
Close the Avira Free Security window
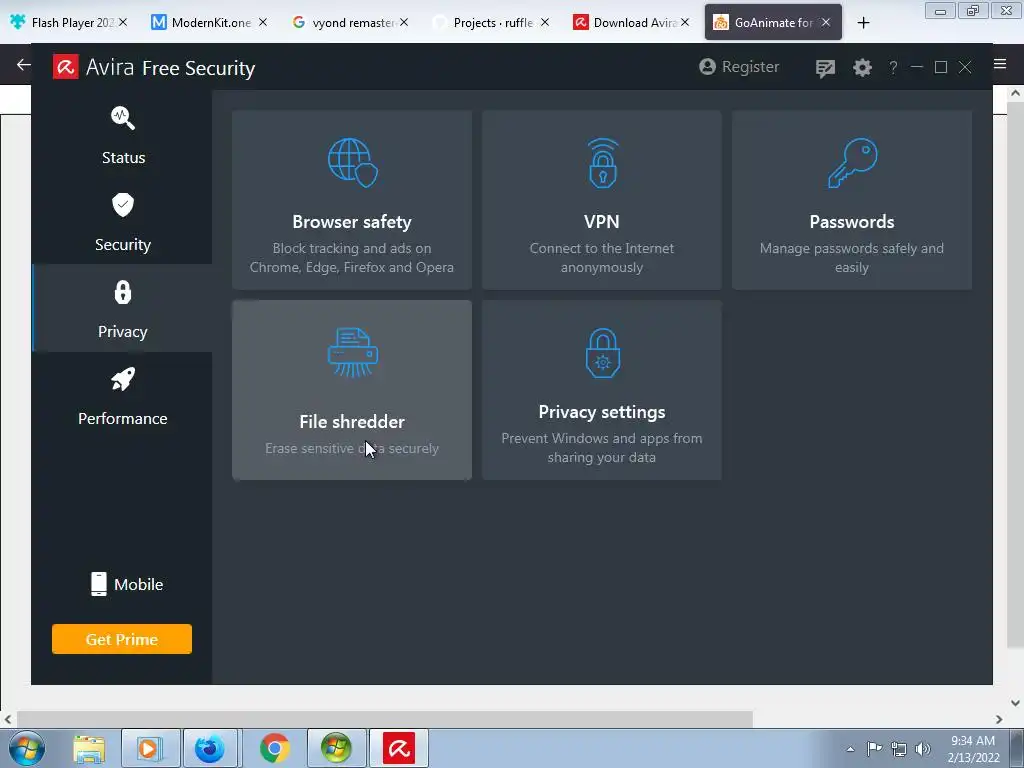pyautogui.click(x=965, y=67)
